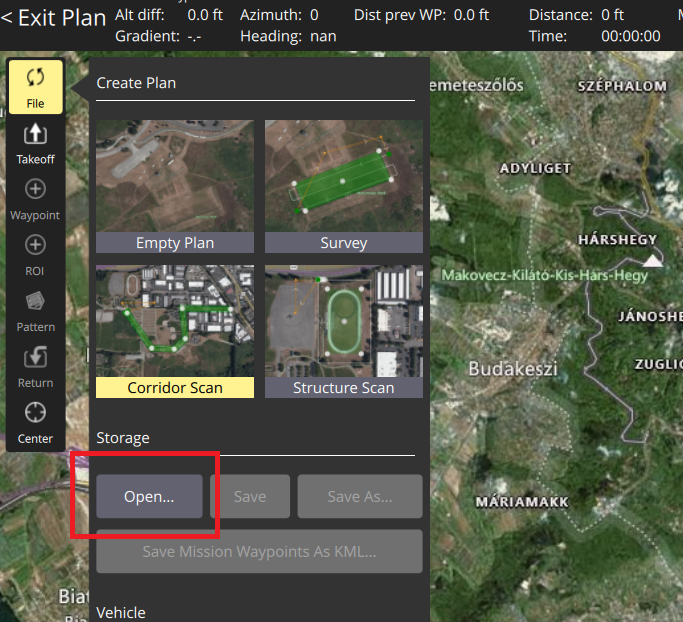Click the ADYLIGET map label

535,168
